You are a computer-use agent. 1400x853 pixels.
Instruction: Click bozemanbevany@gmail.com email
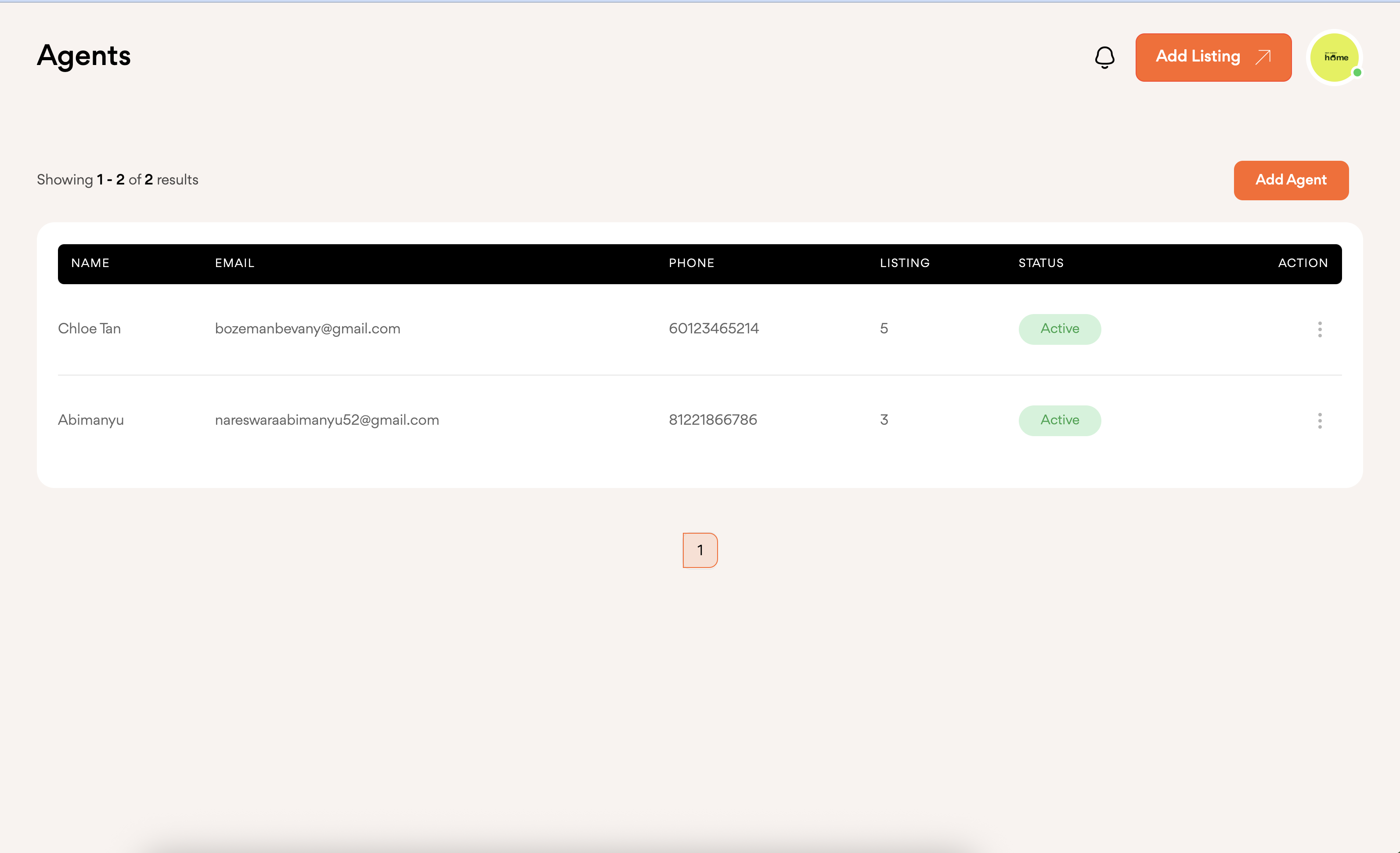pyautogui.click(x=307, y=329)
